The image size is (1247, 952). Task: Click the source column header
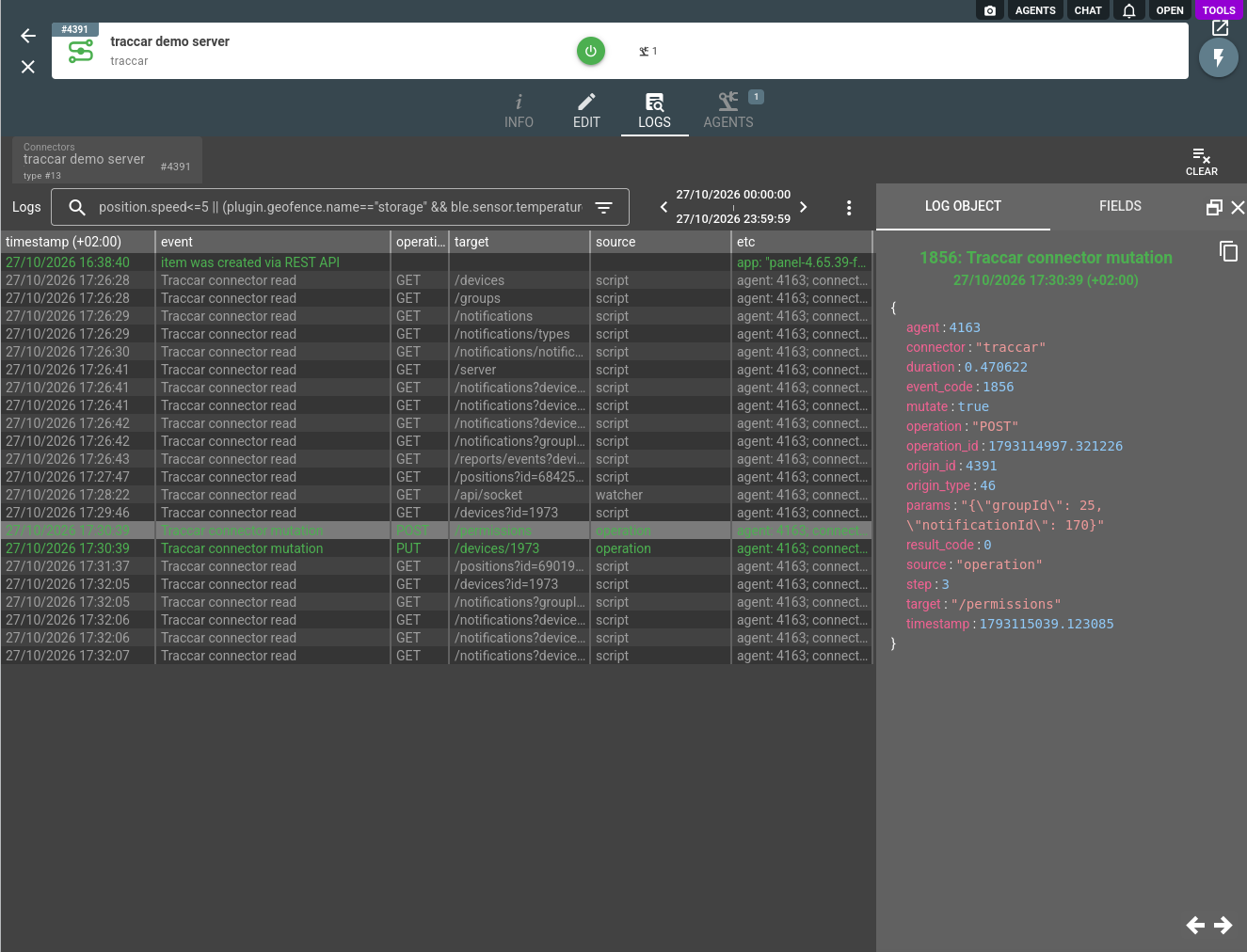pos(661,242)
